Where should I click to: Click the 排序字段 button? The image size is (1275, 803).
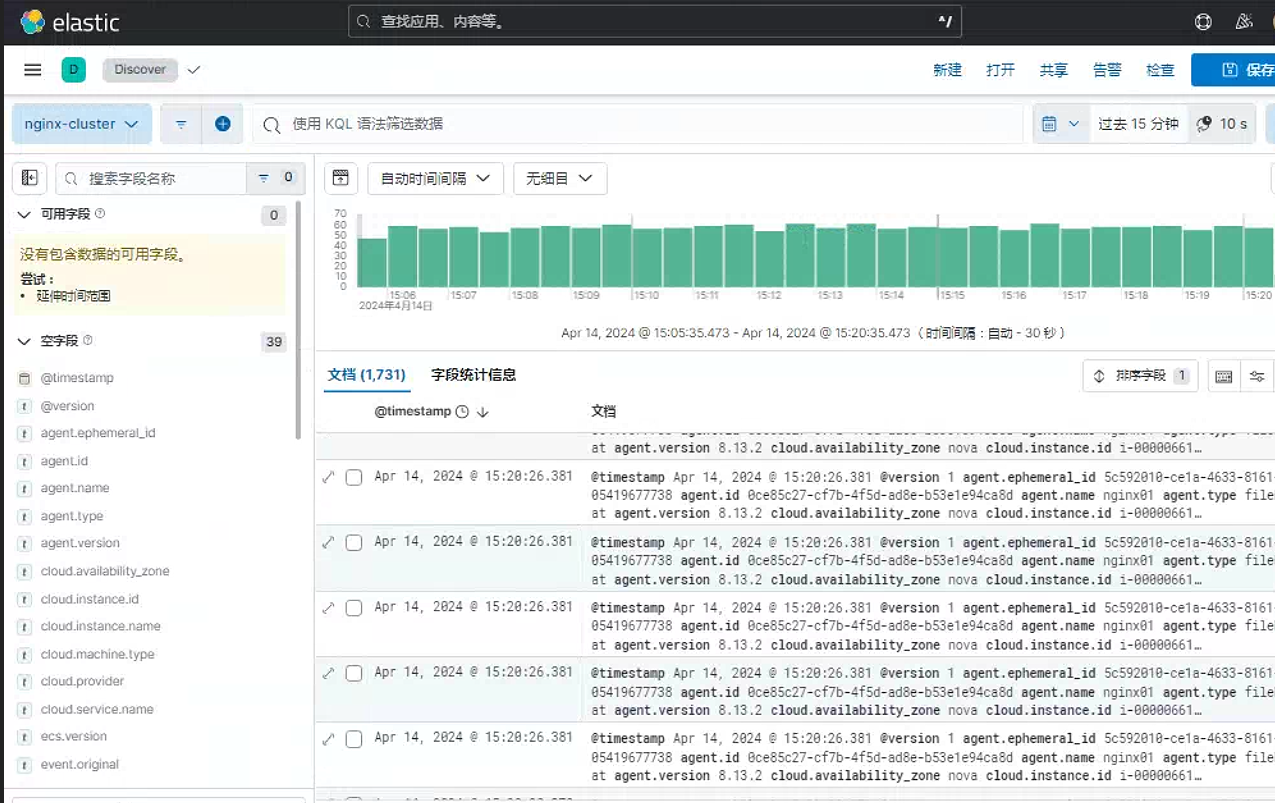[1140, 376]
